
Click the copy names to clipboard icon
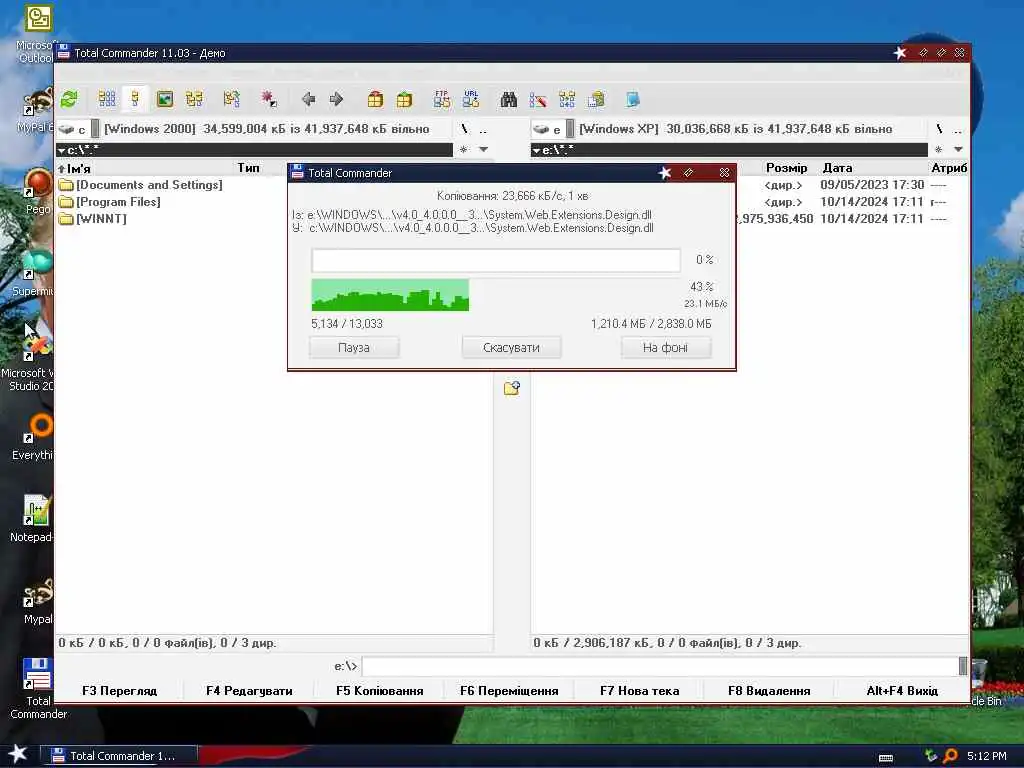pos(596,99)
